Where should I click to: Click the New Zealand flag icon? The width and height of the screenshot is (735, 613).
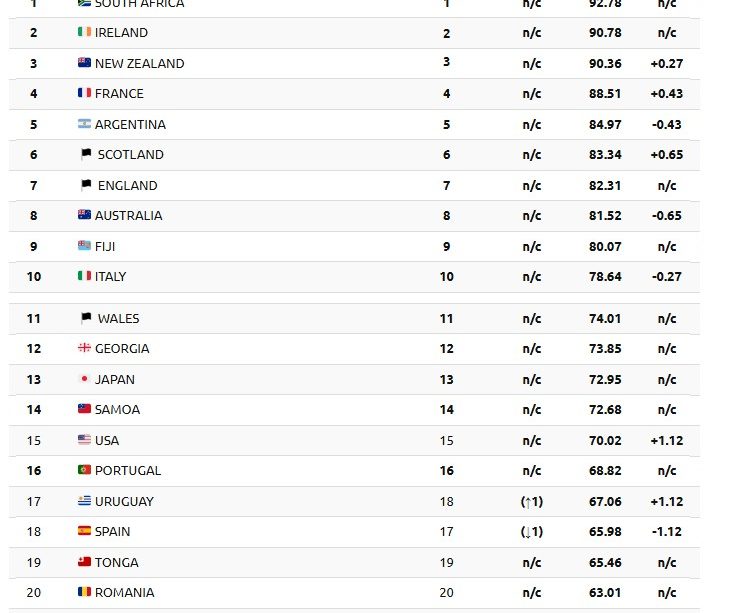pos(84,62)
